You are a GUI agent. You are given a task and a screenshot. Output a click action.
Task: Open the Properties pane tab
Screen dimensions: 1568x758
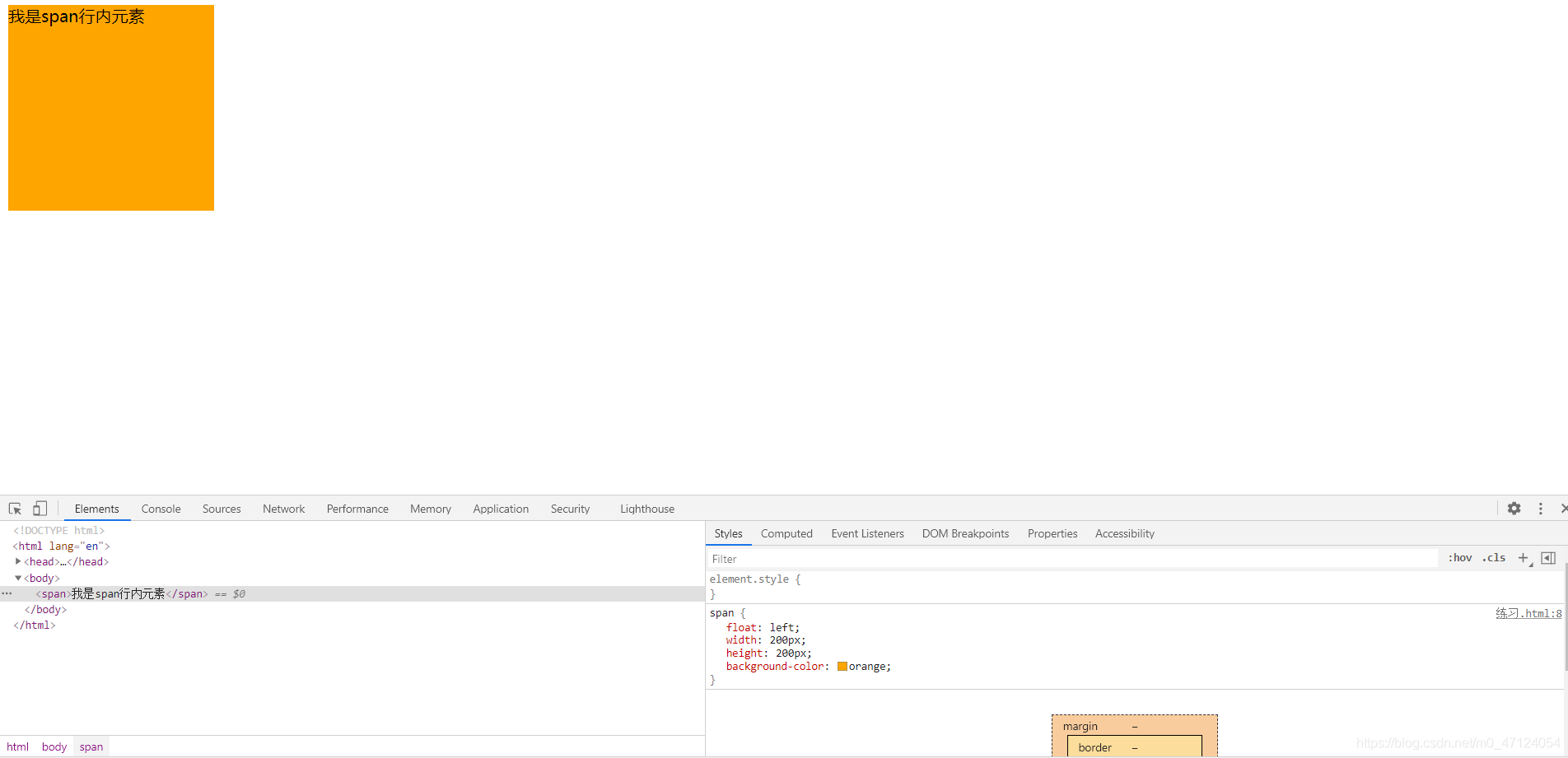pyautogui.click(x=1052, y=533)
